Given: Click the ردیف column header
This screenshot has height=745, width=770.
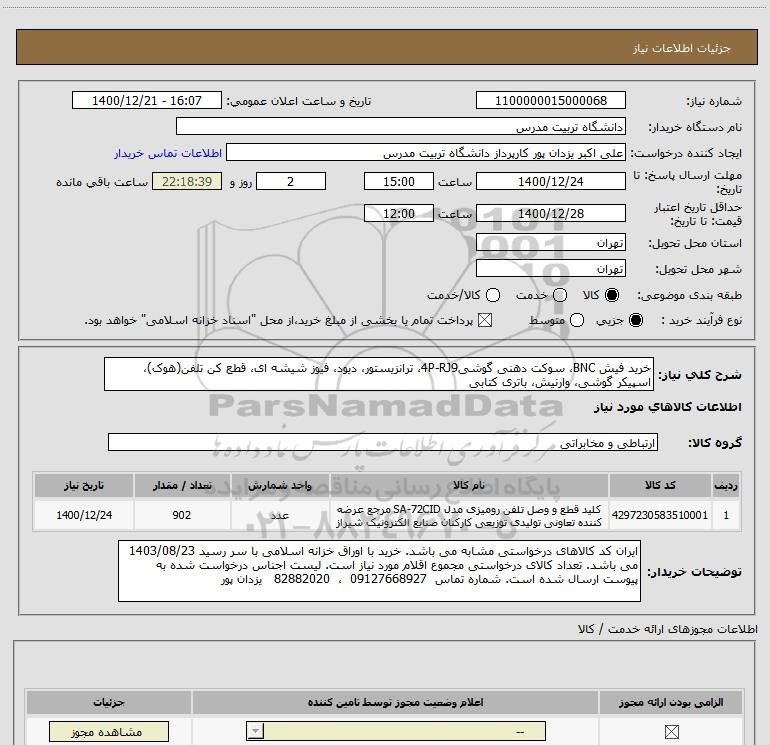Looking at the screenshot, I should pyautogui.click(x=726, y=485).
